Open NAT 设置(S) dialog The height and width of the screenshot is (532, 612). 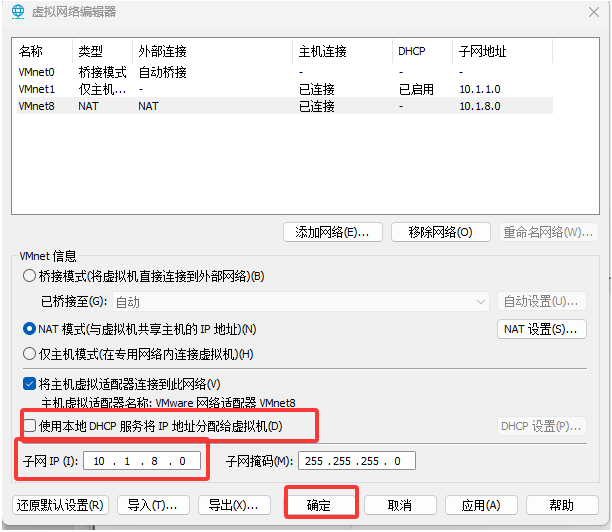[541, 329]
